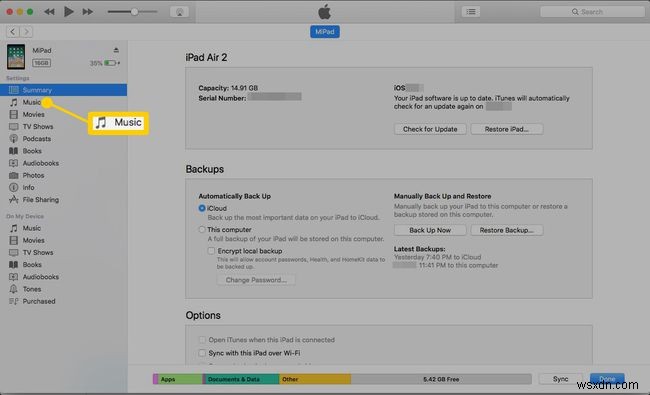Click the Other storage segment
This screenshot has width=650, height=395.
point(315,379)
